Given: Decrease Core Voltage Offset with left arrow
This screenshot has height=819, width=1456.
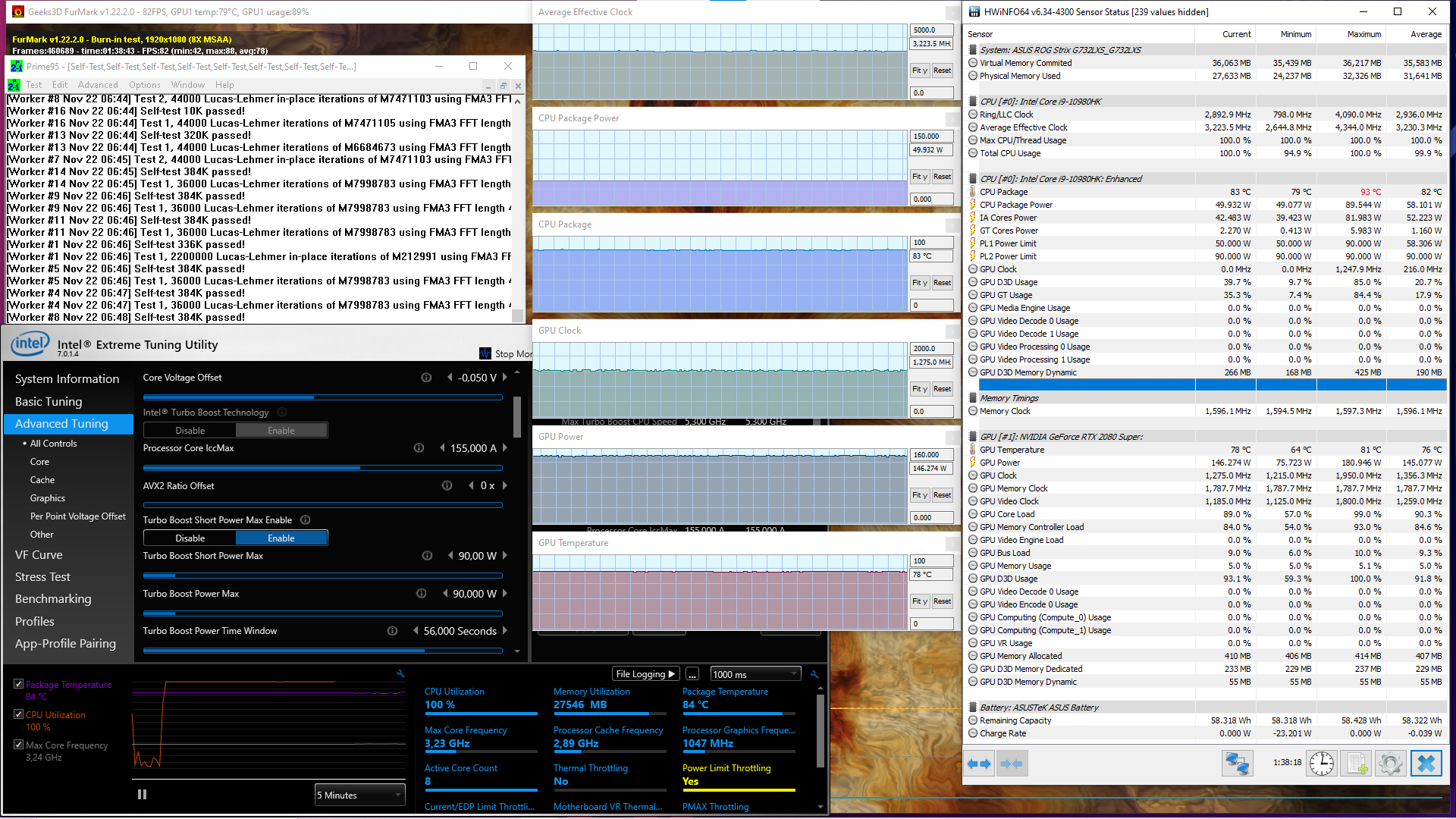Looking at the screenshot, I should (x=450, y=378).
